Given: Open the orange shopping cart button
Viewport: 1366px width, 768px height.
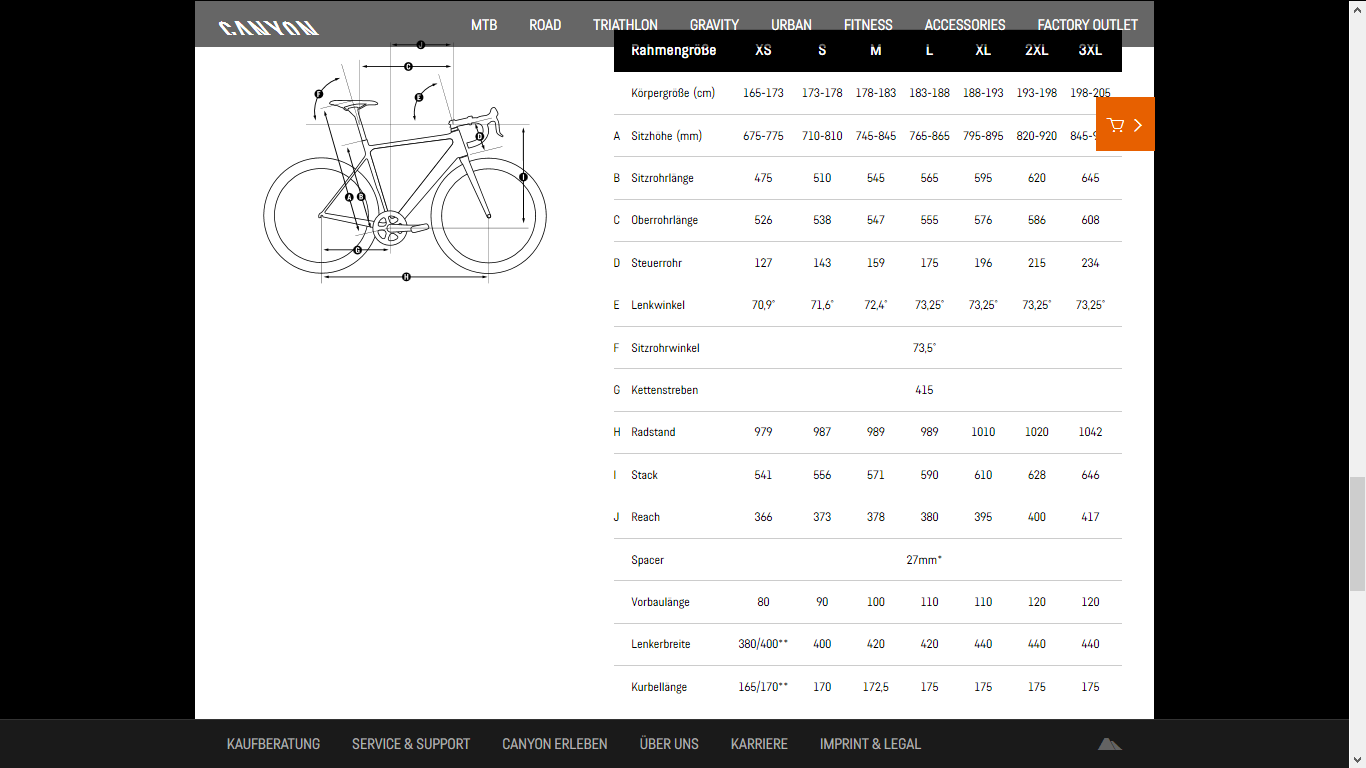Looking at the screenshot, I should (x=1125, y=124).
